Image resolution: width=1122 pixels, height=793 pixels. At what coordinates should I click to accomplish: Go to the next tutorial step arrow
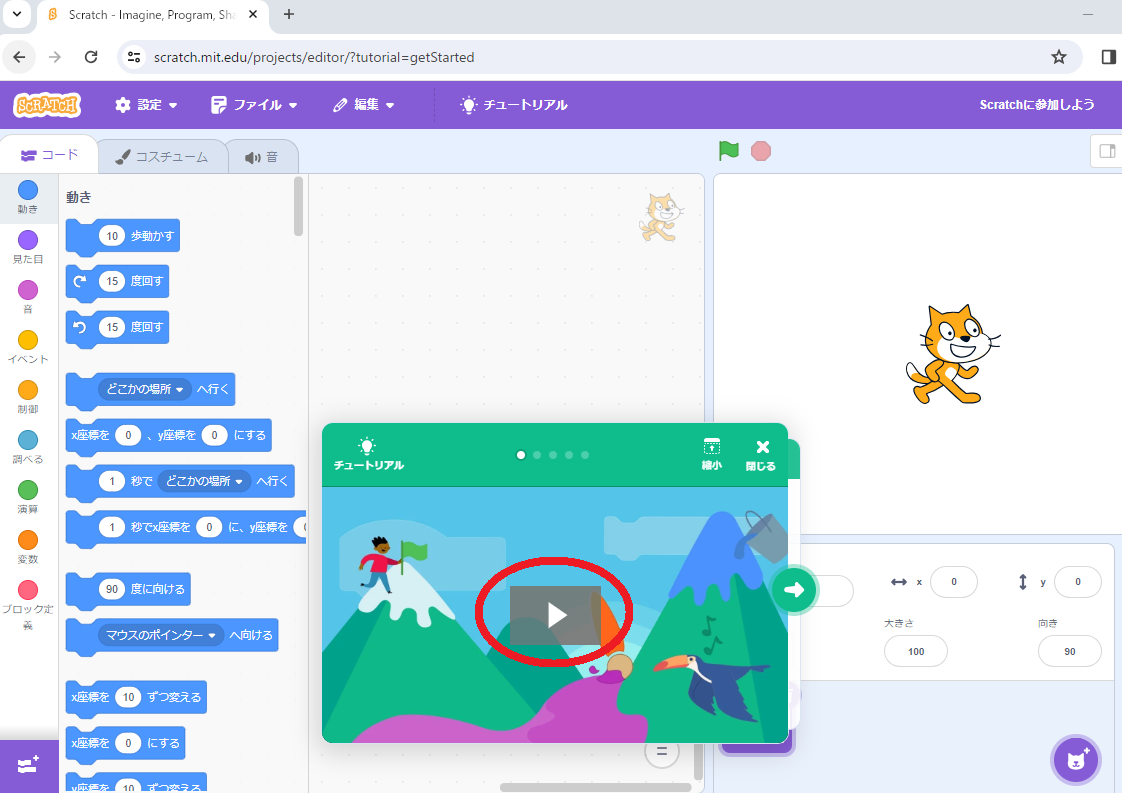(x=794, y=590)
